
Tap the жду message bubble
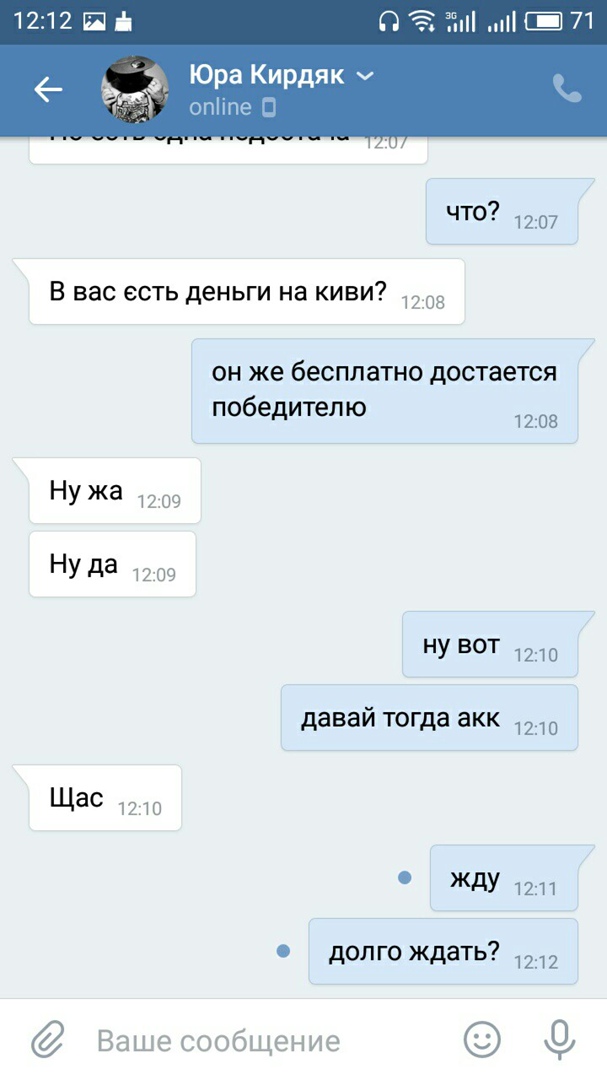coord(504,878)
